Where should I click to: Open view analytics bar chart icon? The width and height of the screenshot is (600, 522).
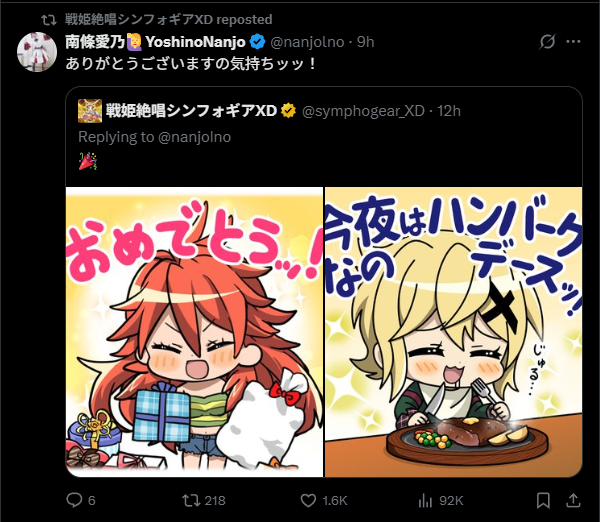(x=425, y=500)
